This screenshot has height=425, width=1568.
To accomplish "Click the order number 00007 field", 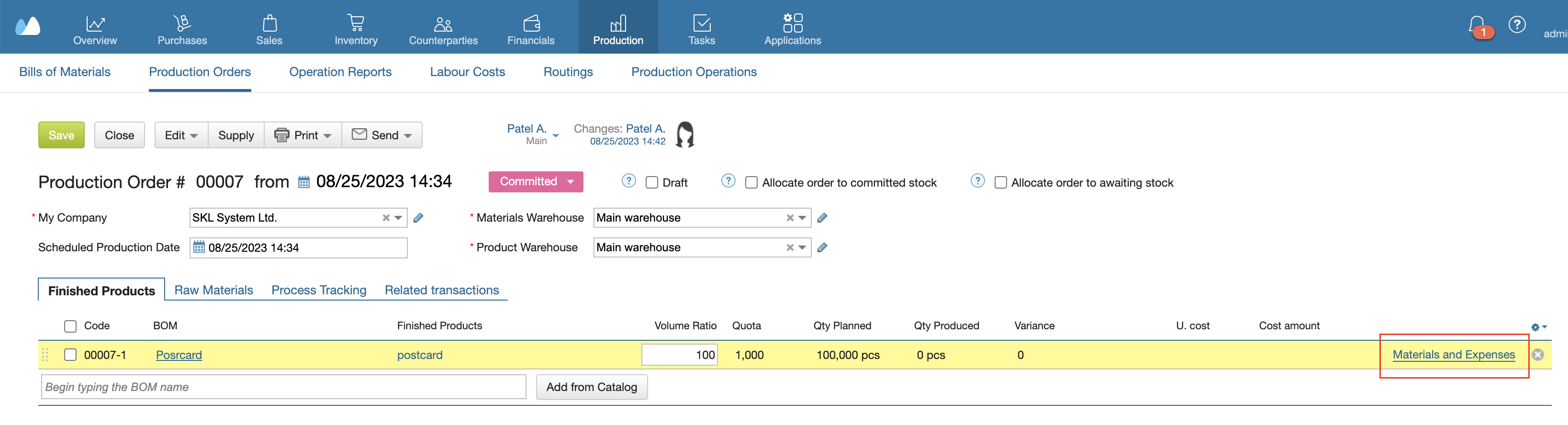I will (219, 182).
